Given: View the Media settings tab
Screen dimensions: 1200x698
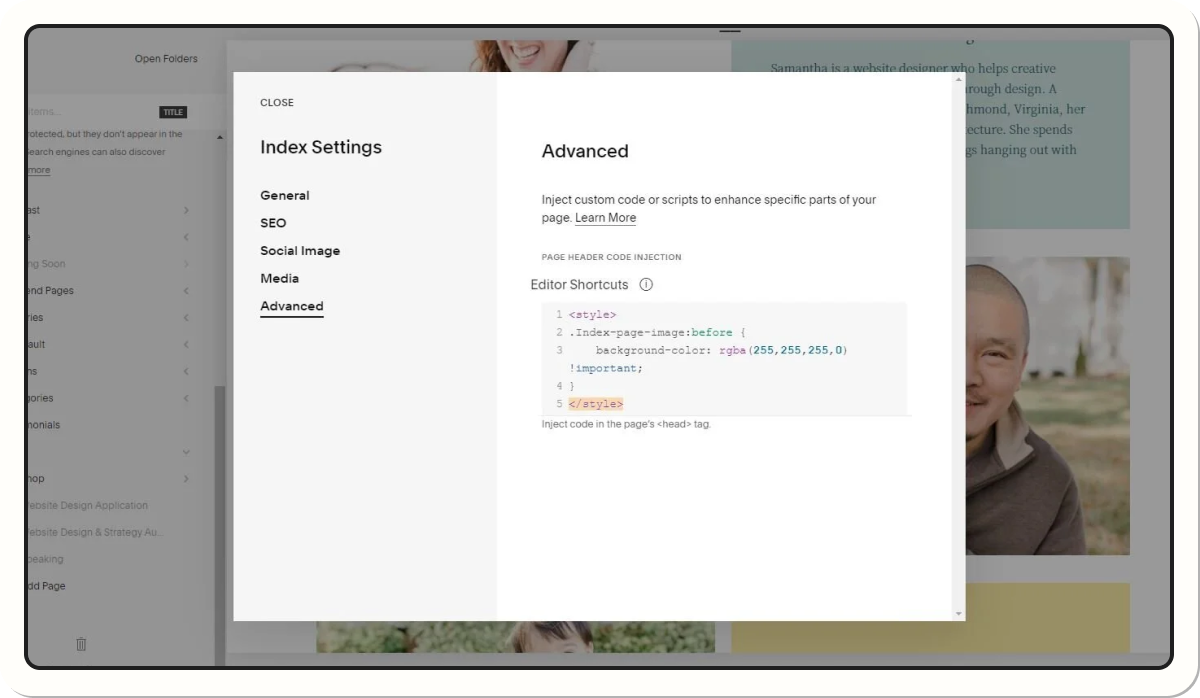Looking at the screenshot, I should (x=279, y=278).
